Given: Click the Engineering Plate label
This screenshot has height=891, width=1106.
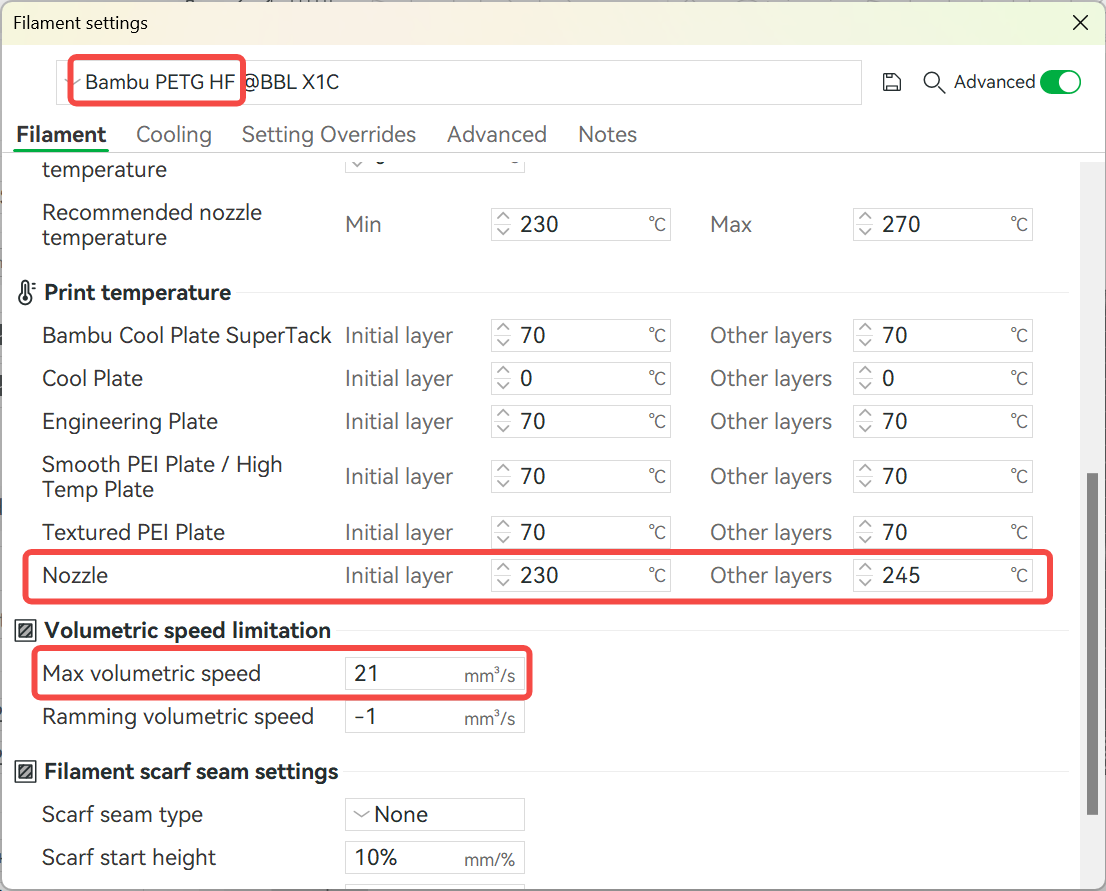Looking at the screenshot, I should [x=130, y=421].
